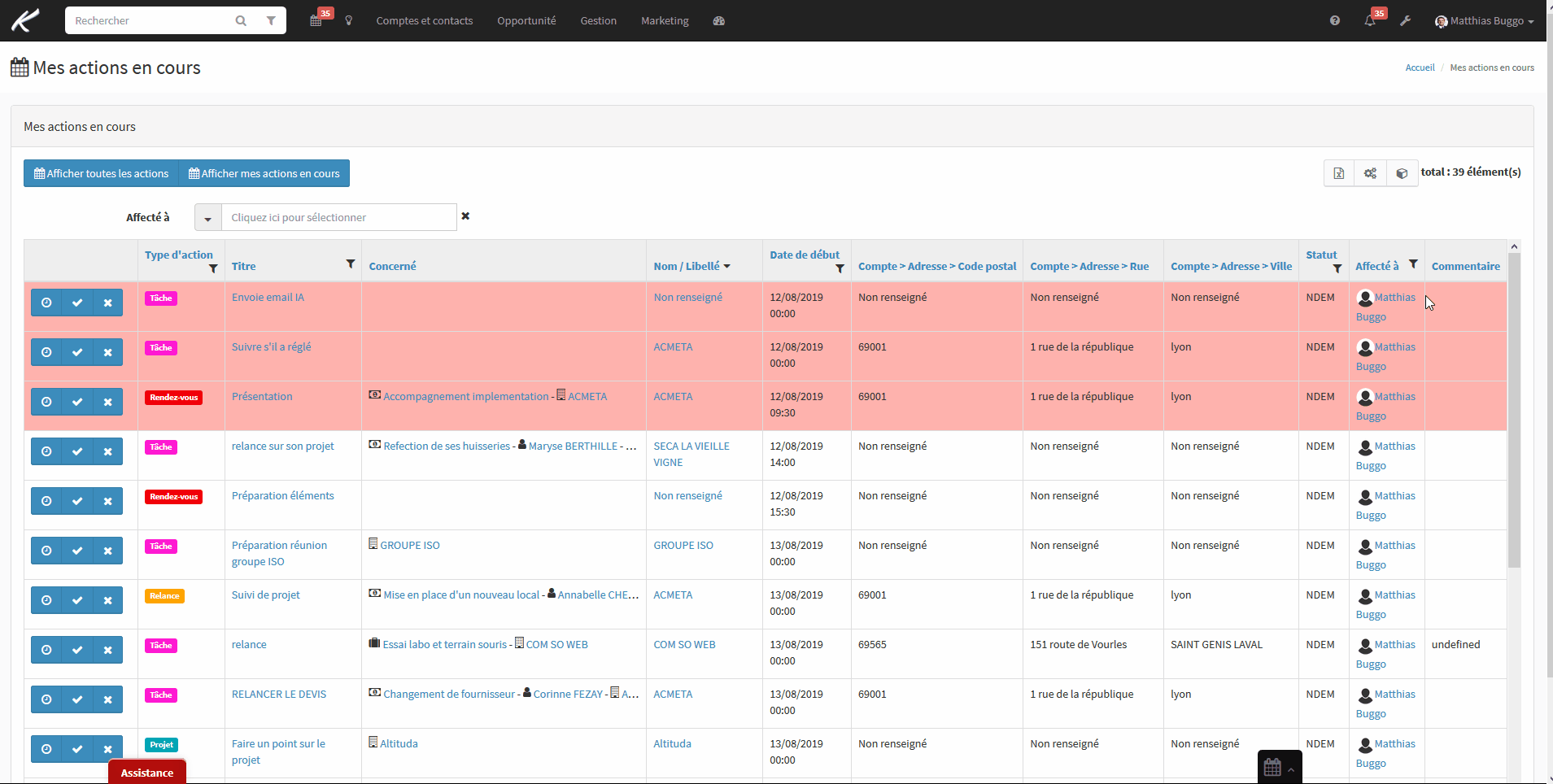Open the 'Comptes et contacts' menu
The width and height of the screenshot is (1553, 784).
425,20
